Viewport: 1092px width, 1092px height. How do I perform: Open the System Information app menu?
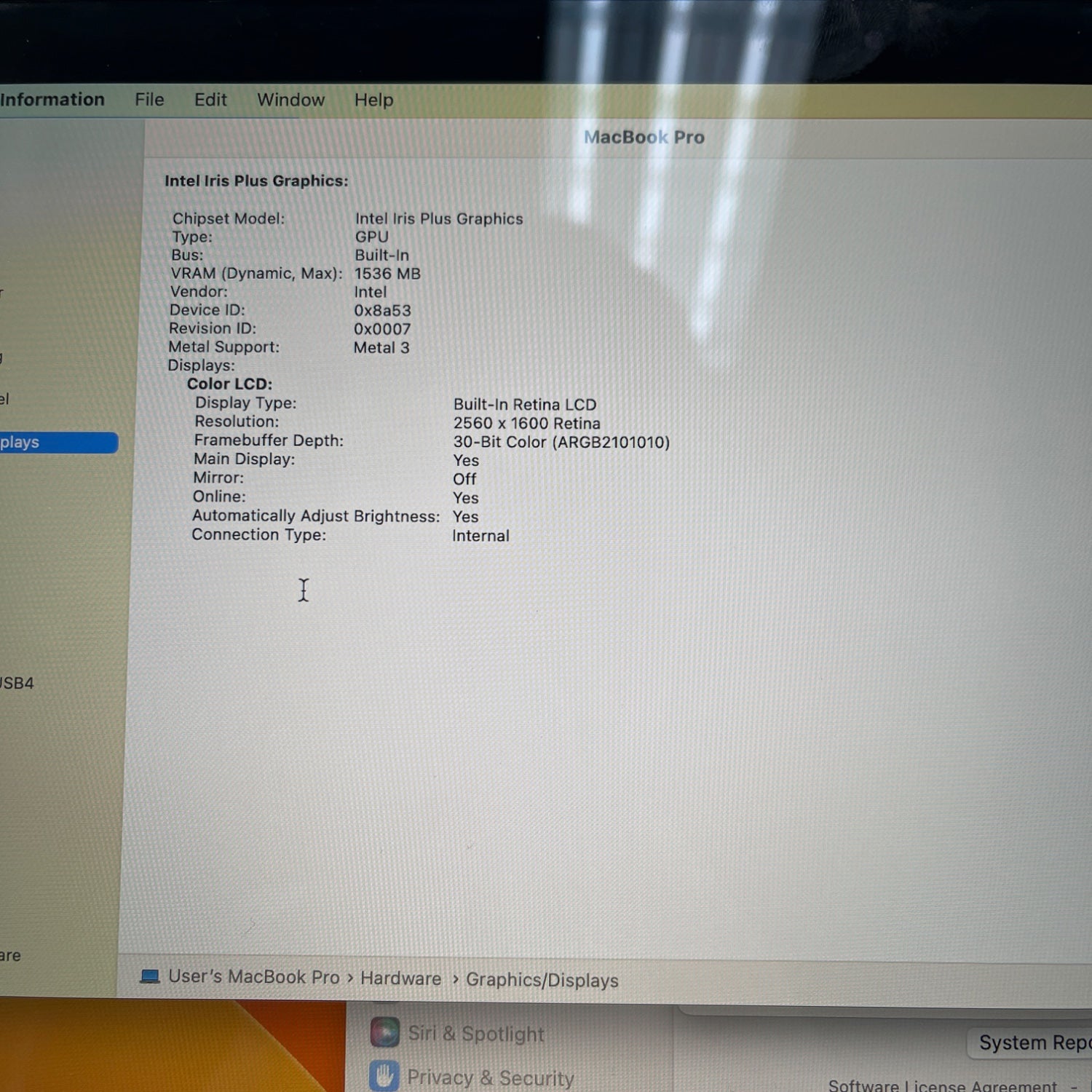[x=52, y=100]
